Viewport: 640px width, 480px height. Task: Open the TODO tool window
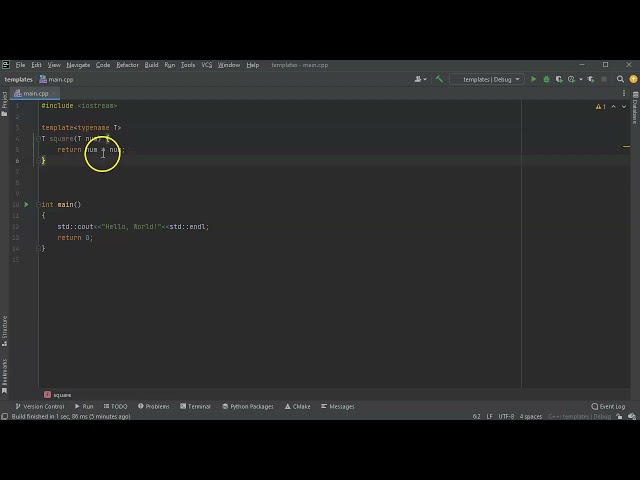116,407
